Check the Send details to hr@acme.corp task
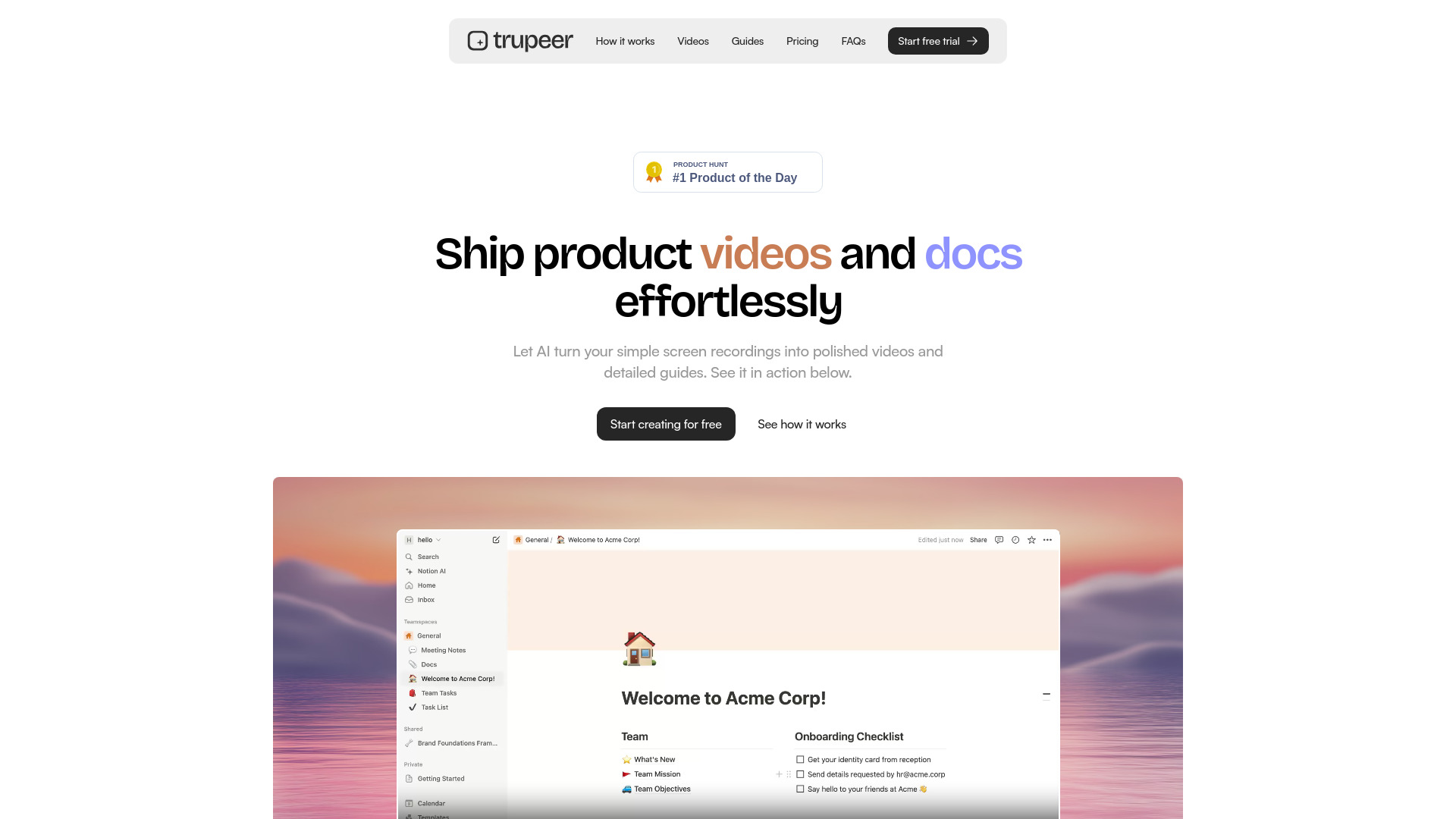The height and width of the screenshot is (819, 1456). (x=799, y=774)
